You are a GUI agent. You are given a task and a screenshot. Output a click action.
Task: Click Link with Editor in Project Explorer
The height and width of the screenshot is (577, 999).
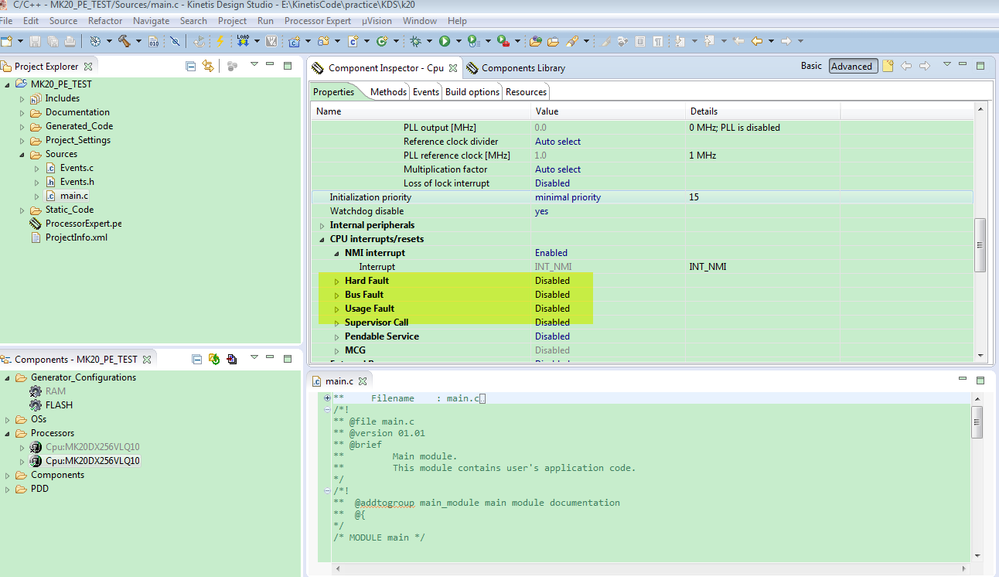208,66
